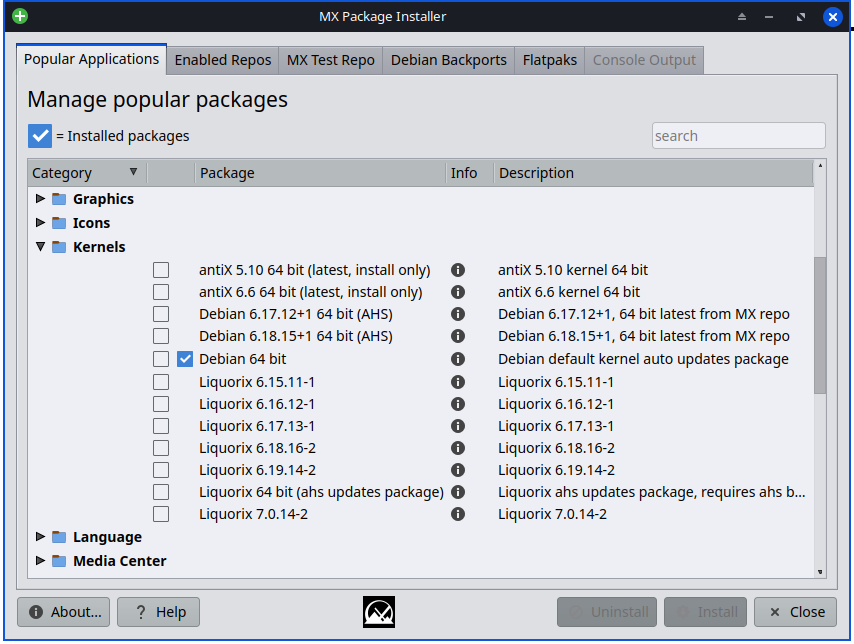Open info for Liquorix 7.0.14-2
The width and height of the screenshot is (854, 644).
[458, 514]
